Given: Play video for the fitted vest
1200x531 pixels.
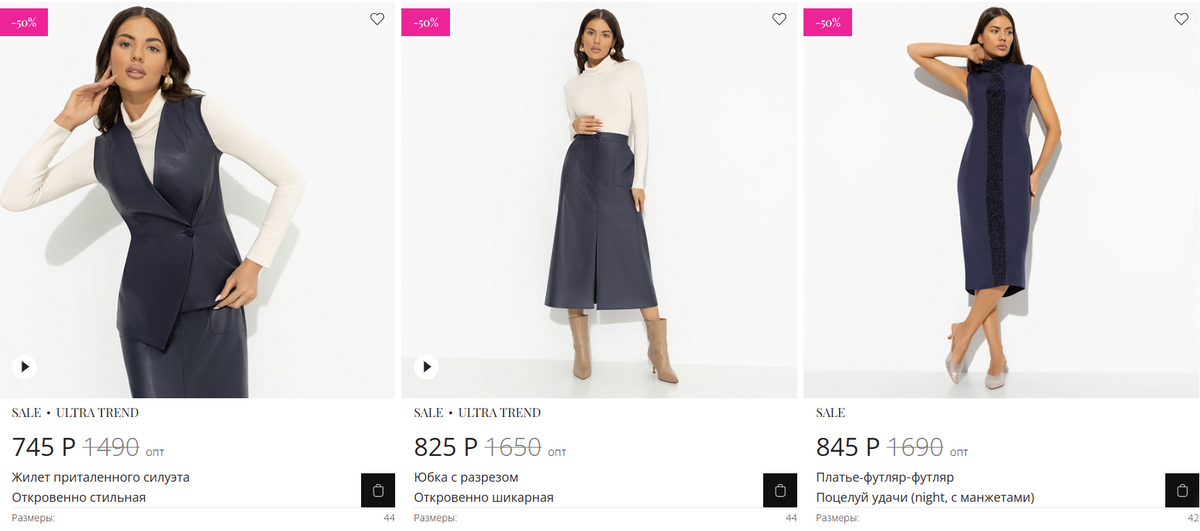Looking at the screenshot, I should (25, 367).
